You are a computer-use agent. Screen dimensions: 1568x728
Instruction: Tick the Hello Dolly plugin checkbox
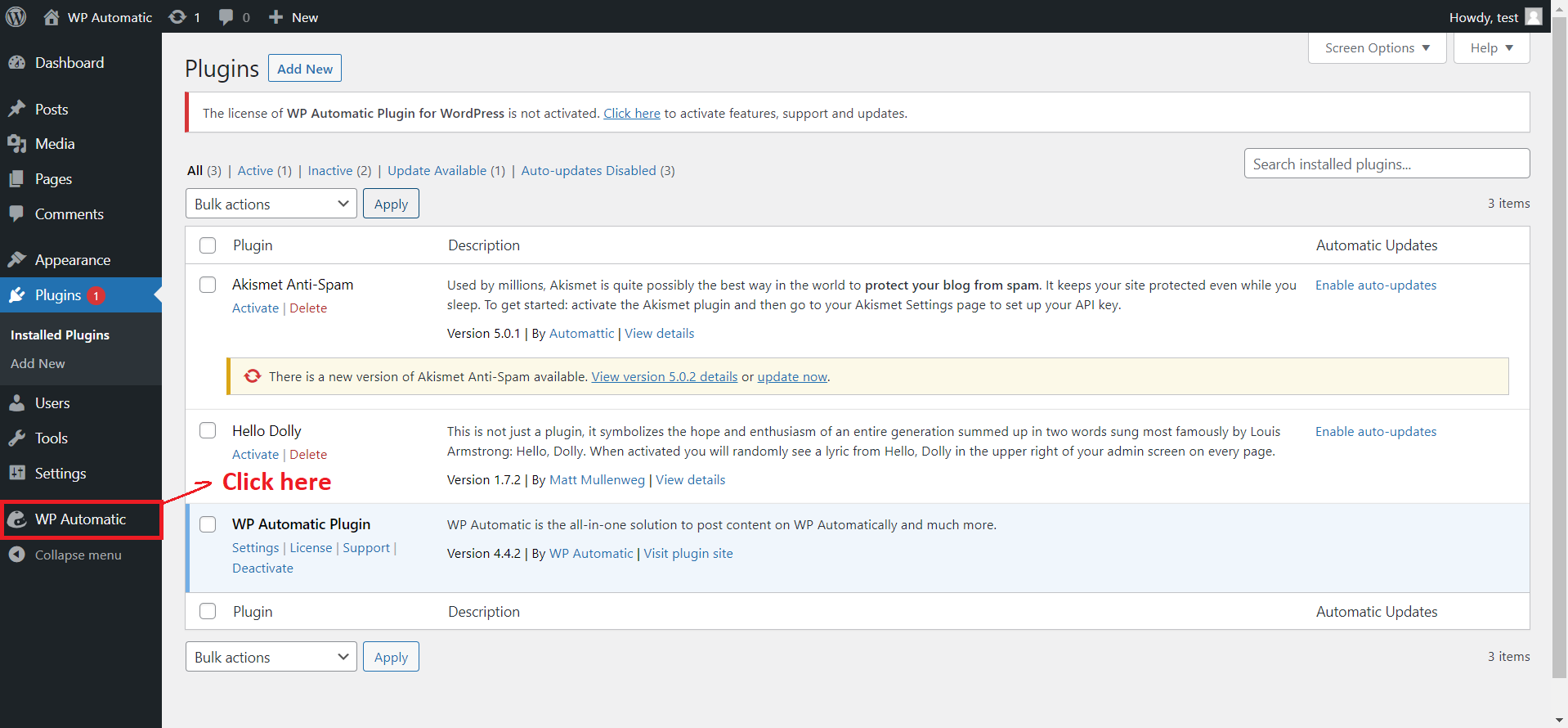click(x=208, y=431)
